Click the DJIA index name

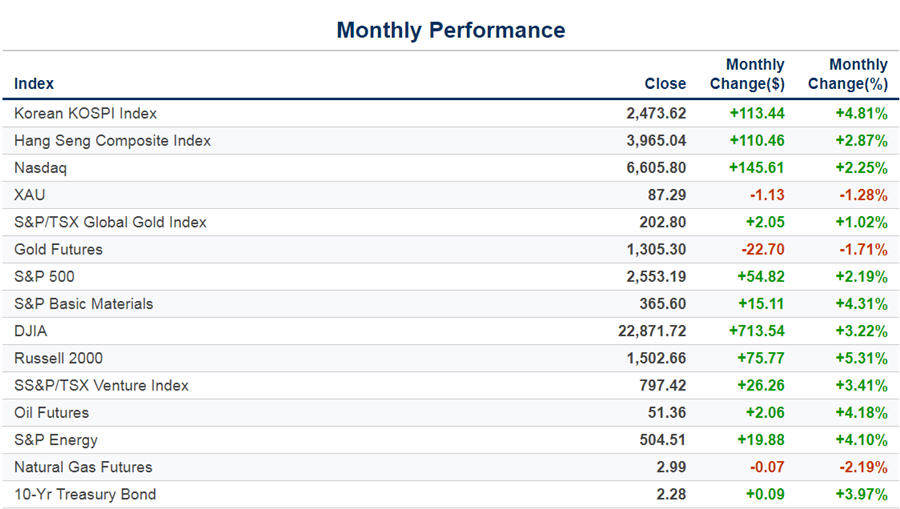32,331
